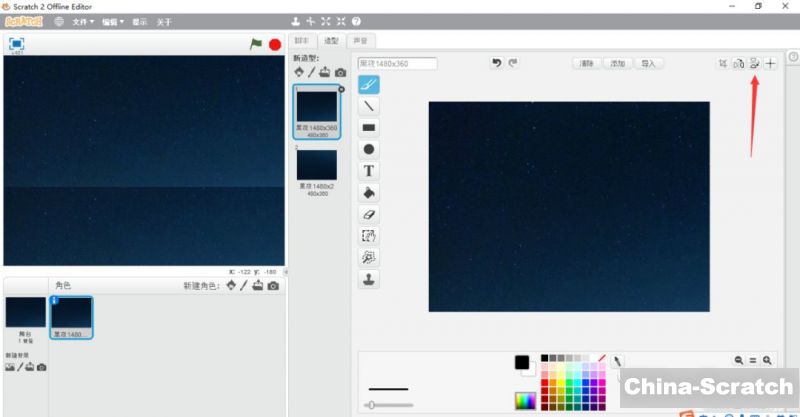The width and height of the screenshot is (800, 417).
Task: Activate the Text tool
Action: 369,171
